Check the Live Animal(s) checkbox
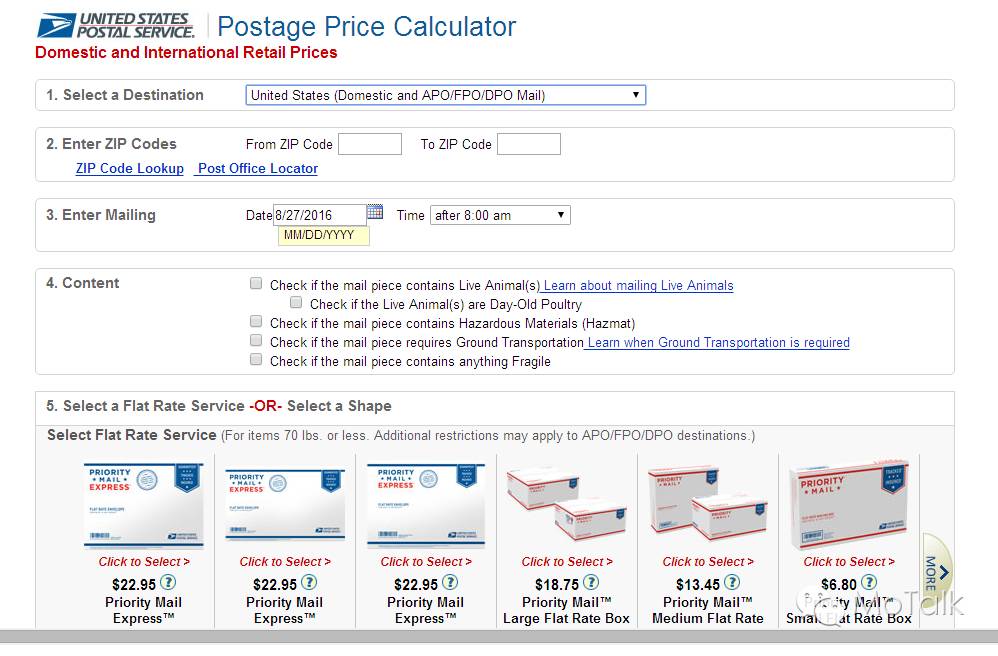The image size is (998, 656). click(x=256, y=284)
